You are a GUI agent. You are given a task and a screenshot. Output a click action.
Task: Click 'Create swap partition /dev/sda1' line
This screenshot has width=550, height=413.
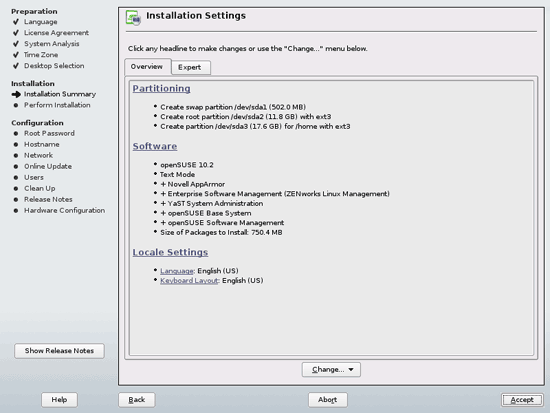233,107
